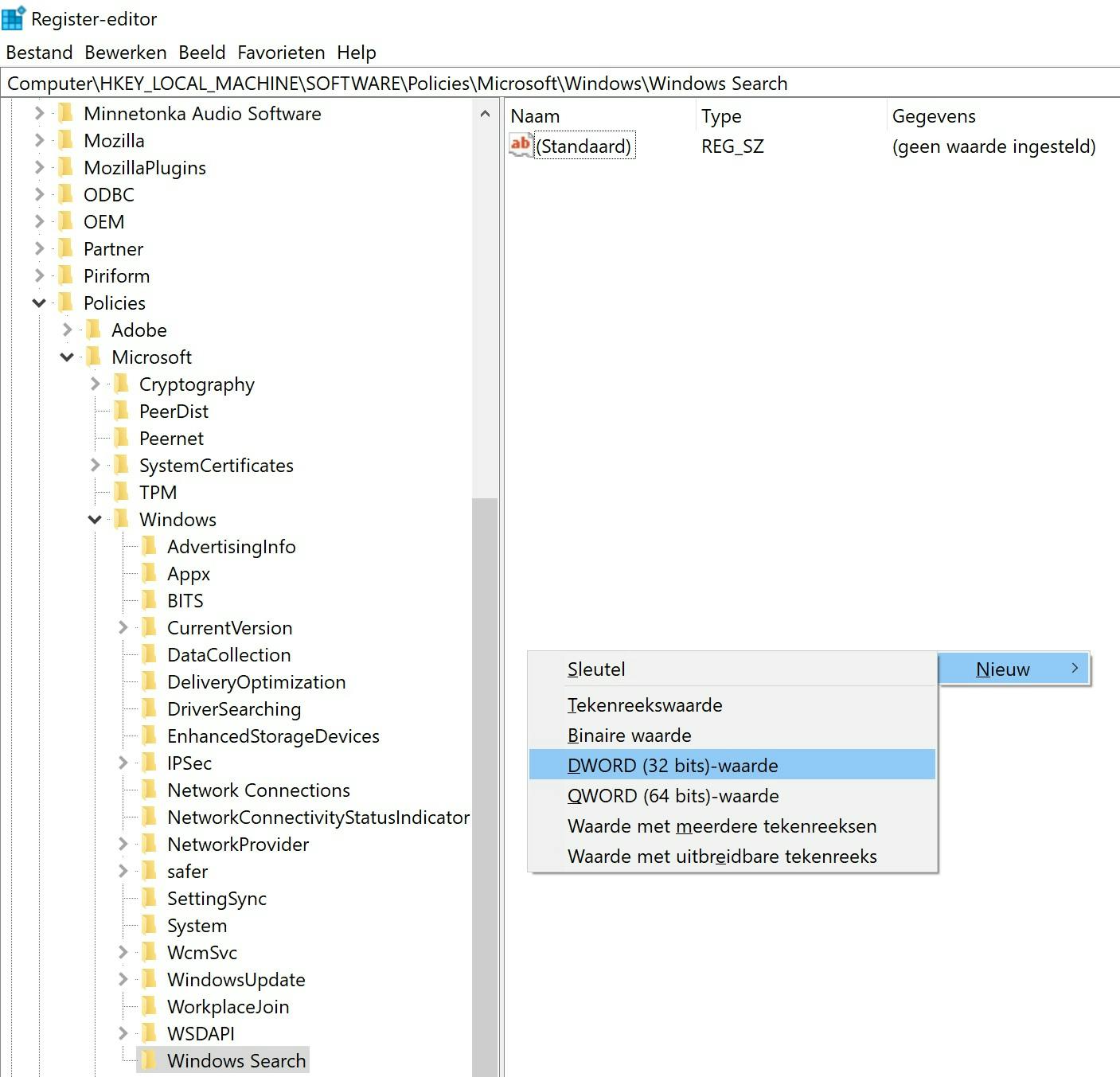Collapse the Policies key
Viewport: 1120px width, 1077px height.
coord(39,302)
